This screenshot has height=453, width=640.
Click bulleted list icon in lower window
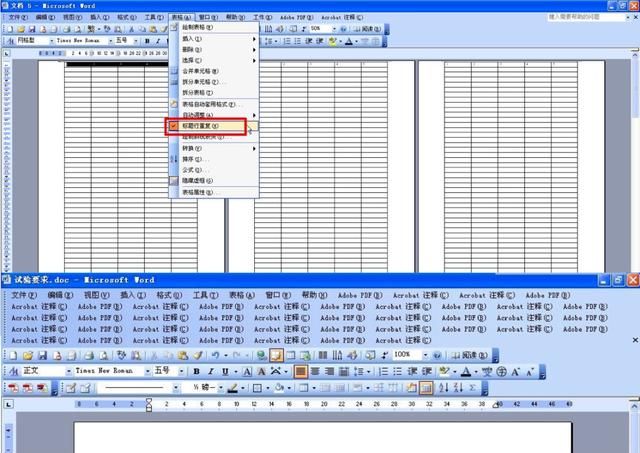398,371
